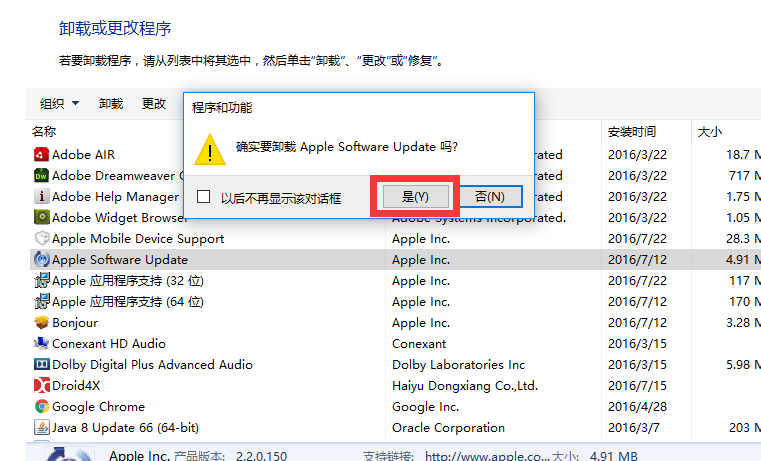Viewport: 761px width, 461px height.
Task: Open the Apple support link
Action: click(x=487, y=456)
